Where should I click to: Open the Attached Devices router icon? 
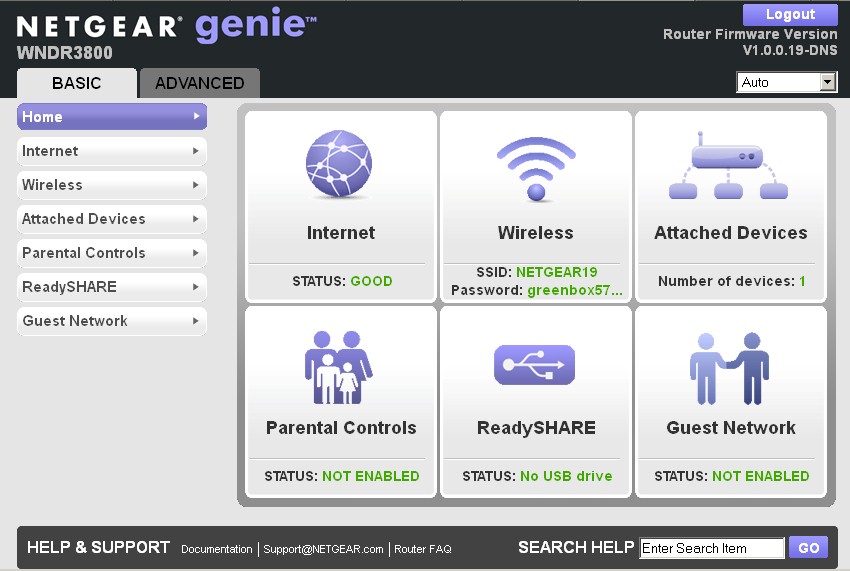coord(728,165)
